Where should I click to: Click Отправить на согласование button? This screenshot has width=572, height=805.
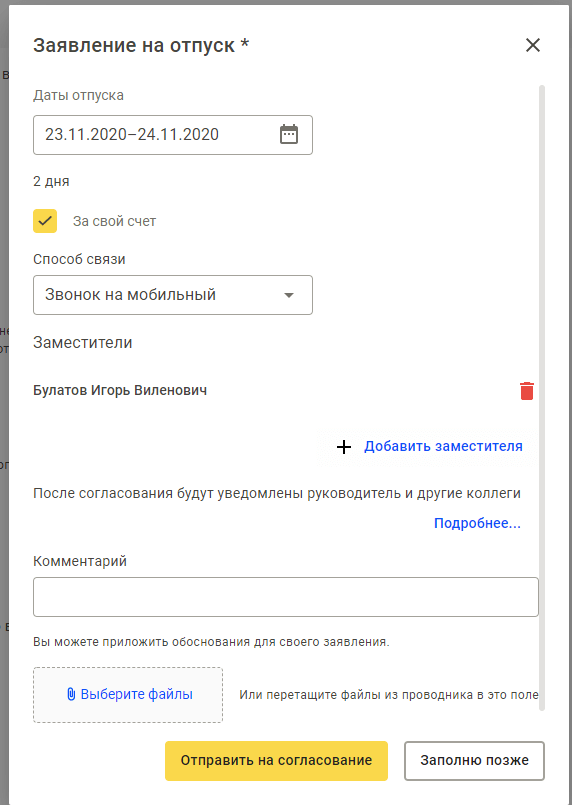point(276,761)
